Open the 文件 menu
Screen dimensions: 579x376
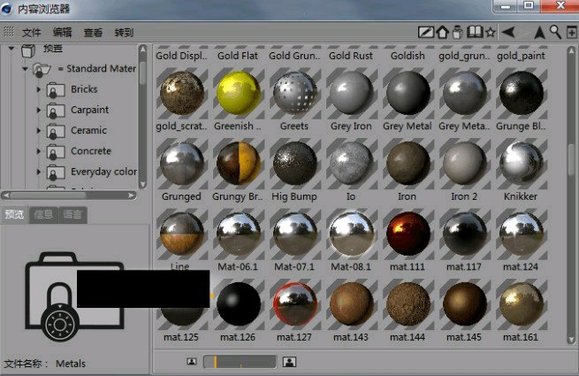point(31,33)
